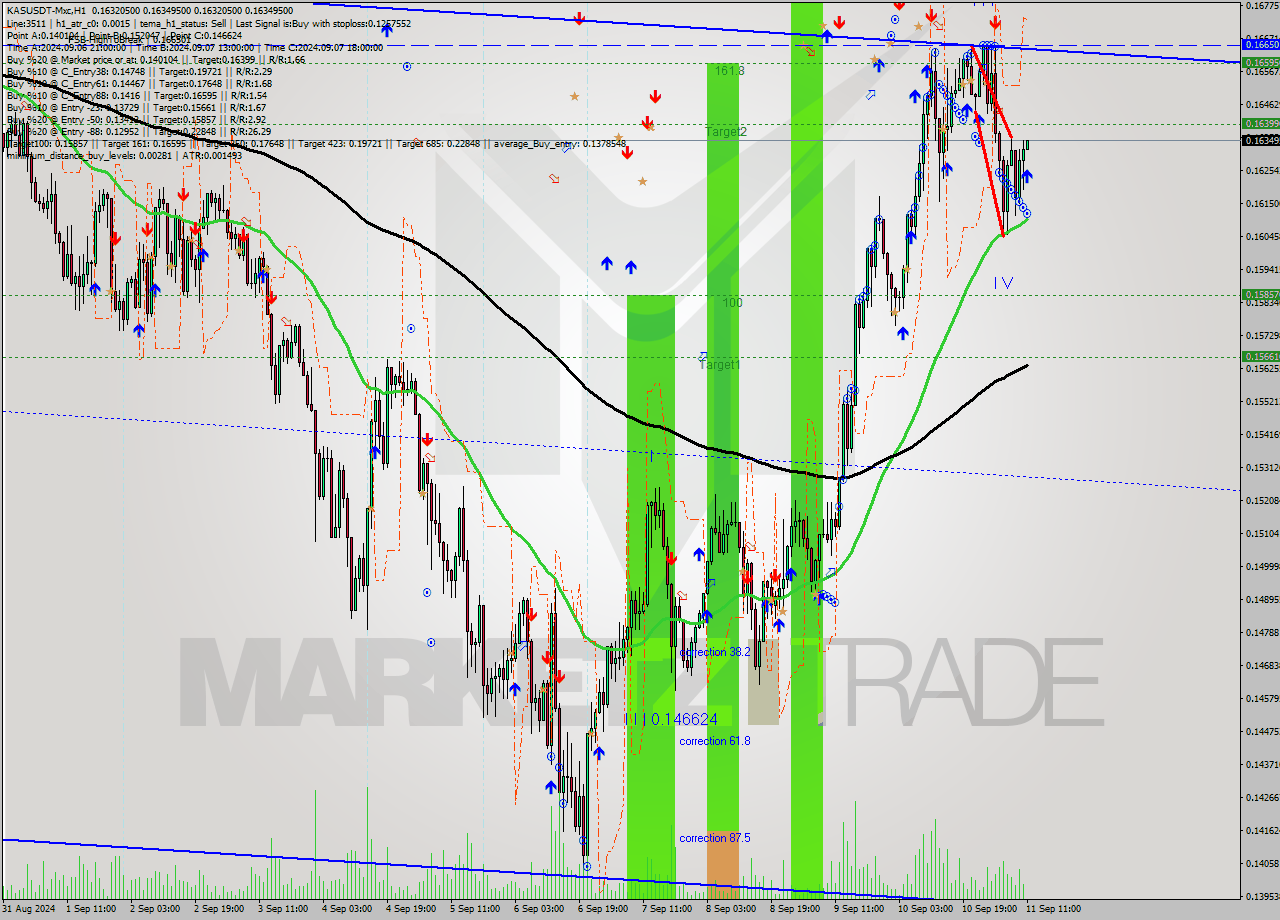Image resolution: width=1280 pixels, height=920 pixels.
Task: Click the C_Entry88 buy level line
Action: [x=136, y=95]
